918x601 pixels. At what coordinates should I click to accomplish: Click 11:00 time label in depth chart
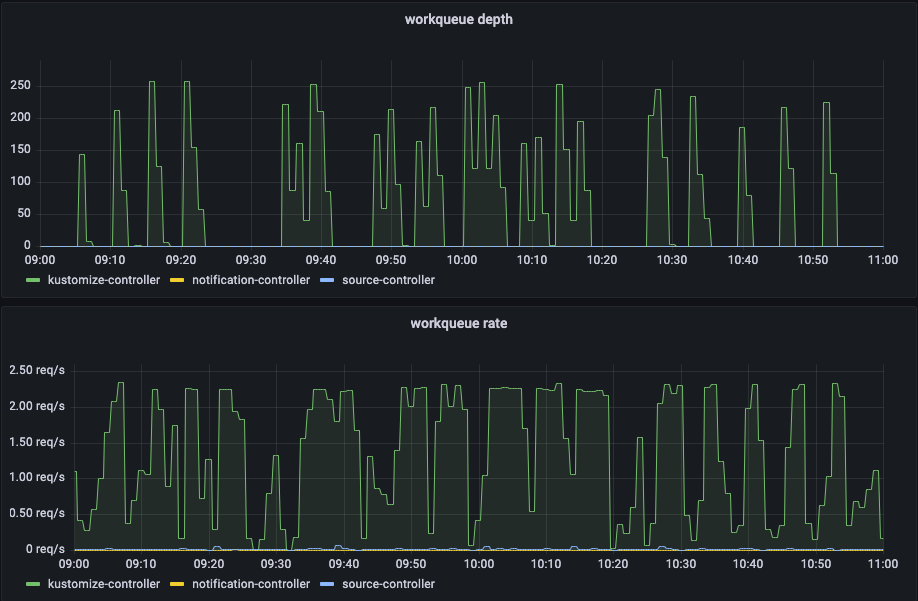coord(883,260)
